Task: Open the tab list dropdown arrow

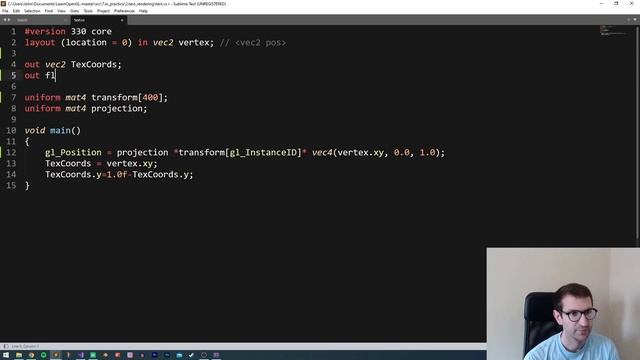Action: pyautogui.click(x=635, y=20)
